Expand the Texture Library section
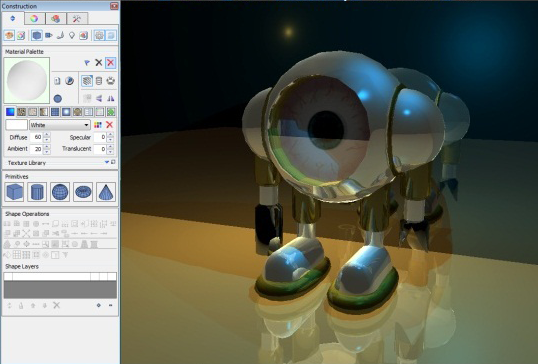Screen dimensions: 538x364 [x=107, y=162]
